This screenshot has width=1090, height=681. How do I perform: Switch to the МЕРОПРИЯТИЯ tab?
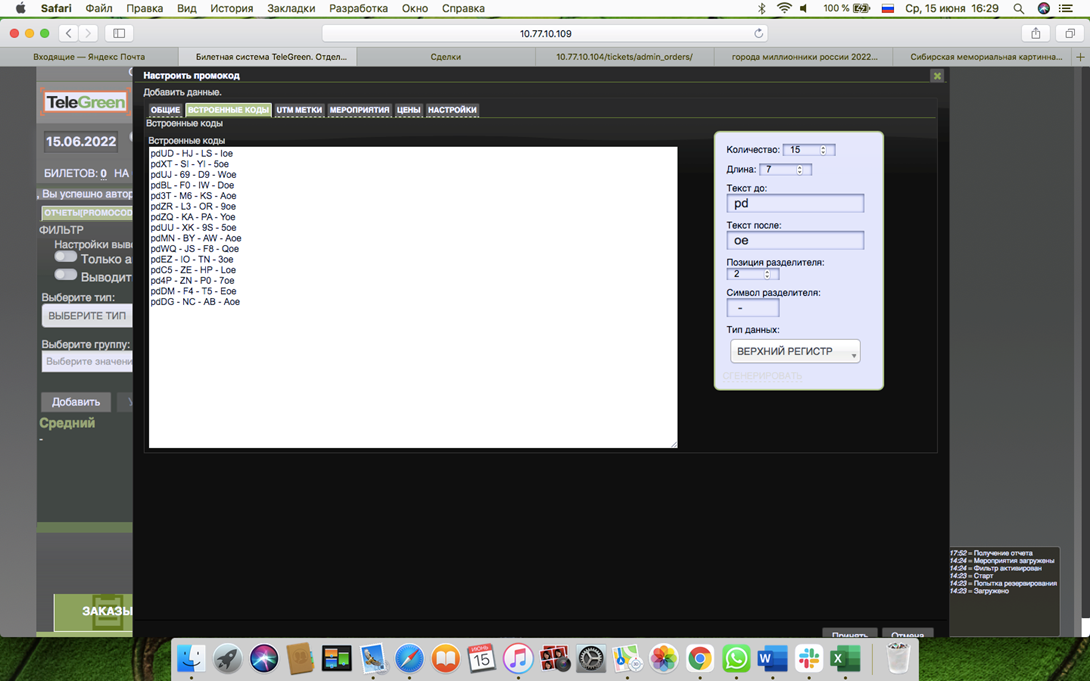coord(359,110)
